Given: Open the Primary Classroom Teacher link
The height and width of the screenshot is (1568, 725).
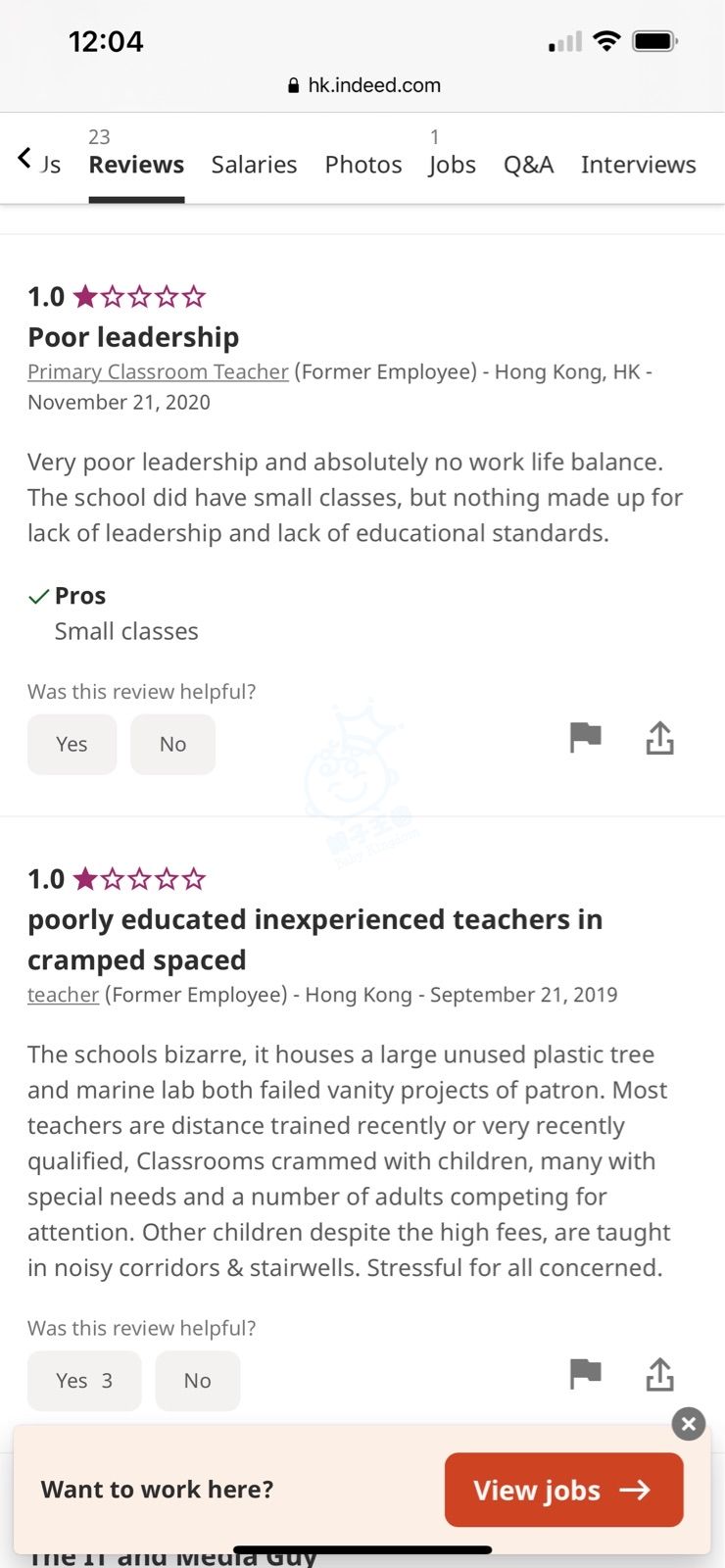Looking at the screenshot, I should [158, 371].
